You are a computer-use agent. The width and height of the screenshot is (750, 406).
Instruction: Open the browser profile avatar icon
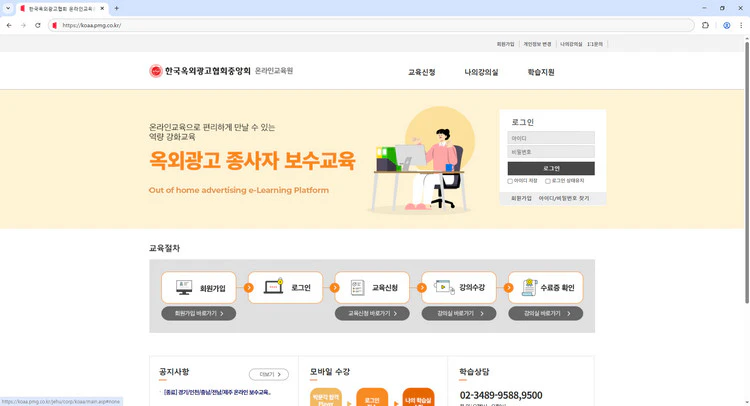pos(727,25)
